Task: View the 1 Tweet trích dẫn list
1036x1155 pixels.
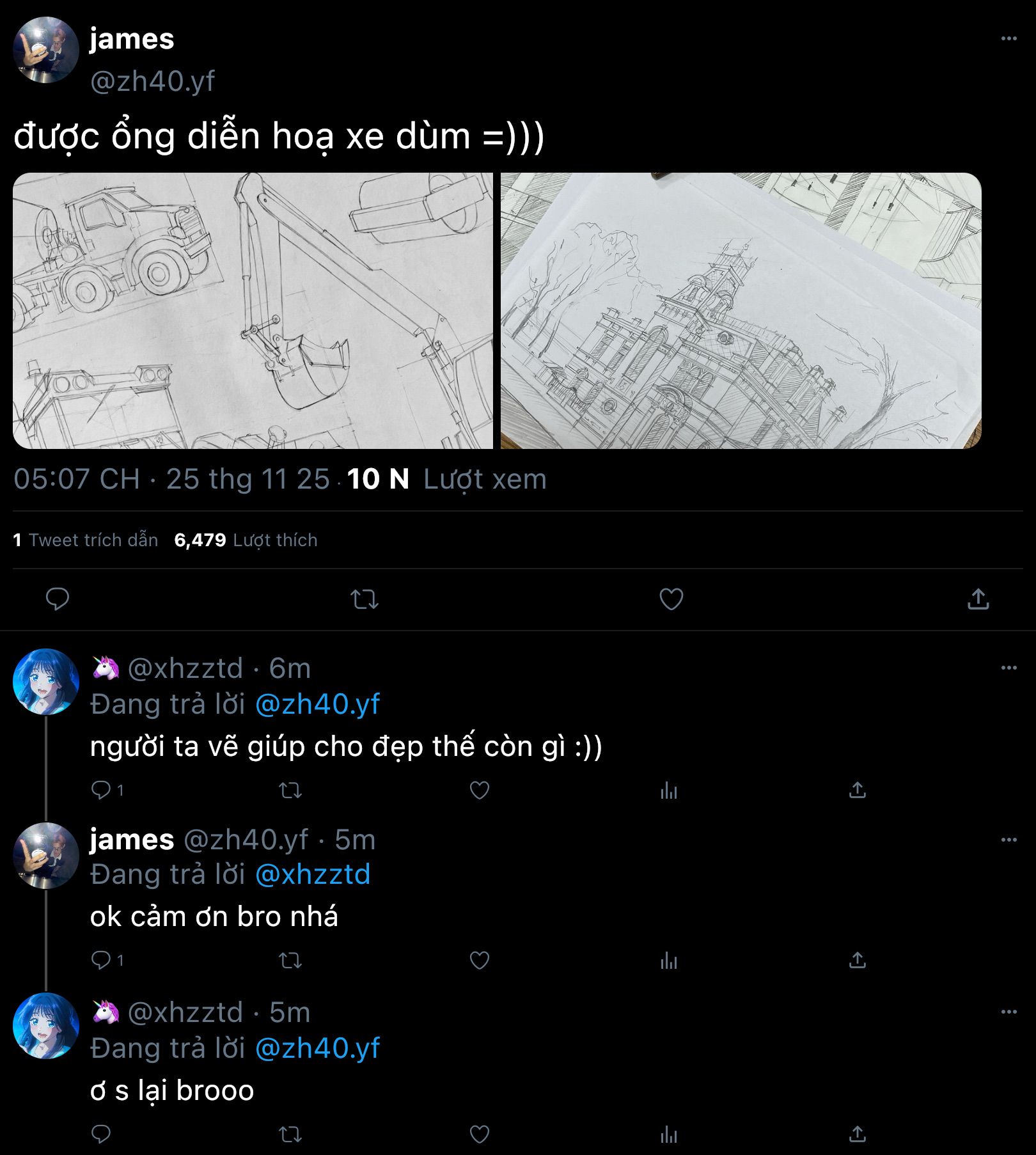Action: click(86, 540)
